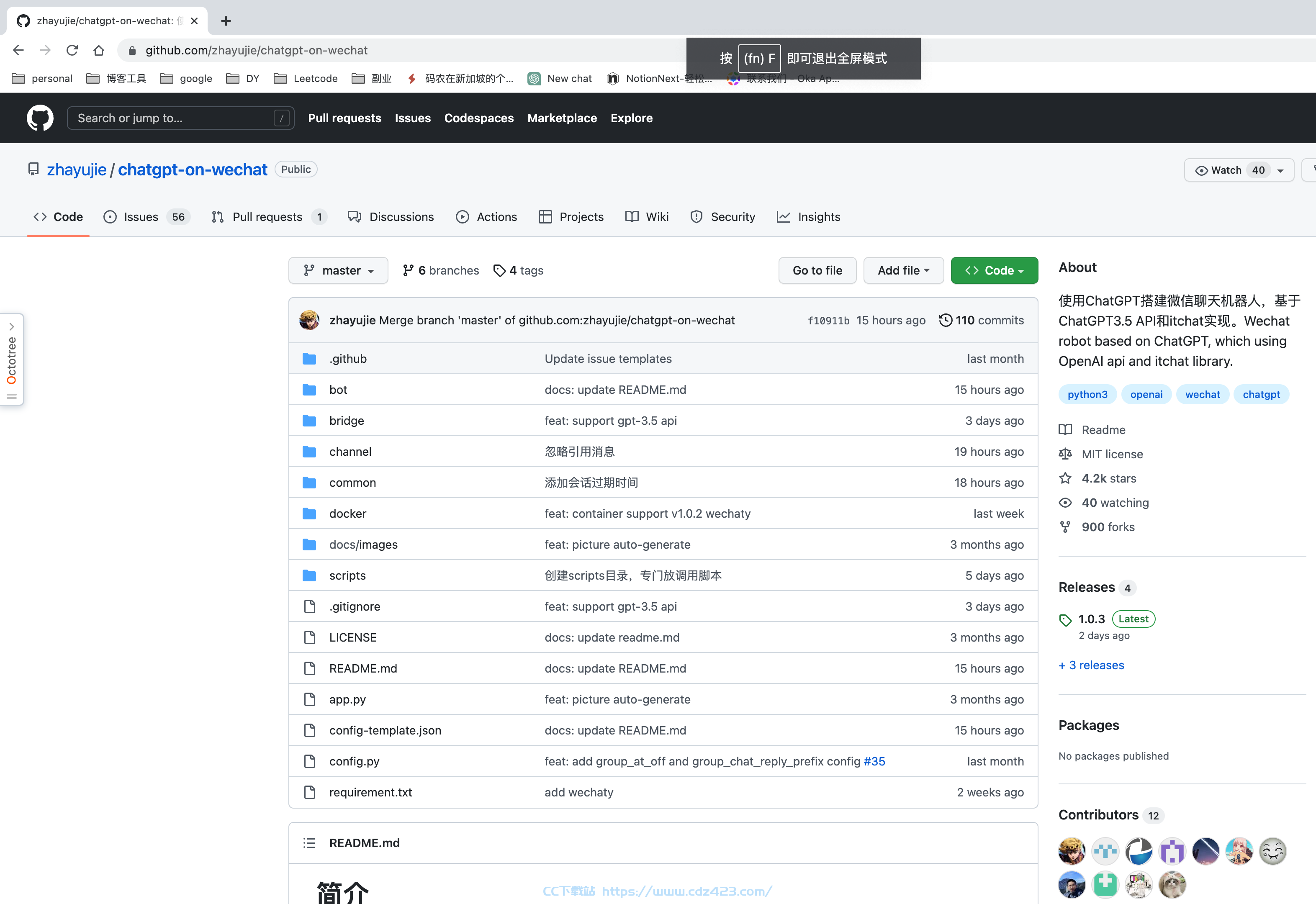Click the zhayujie avatar in commit row
Image resolution: width=1316 pixels, height=904 pixels.
309,320
